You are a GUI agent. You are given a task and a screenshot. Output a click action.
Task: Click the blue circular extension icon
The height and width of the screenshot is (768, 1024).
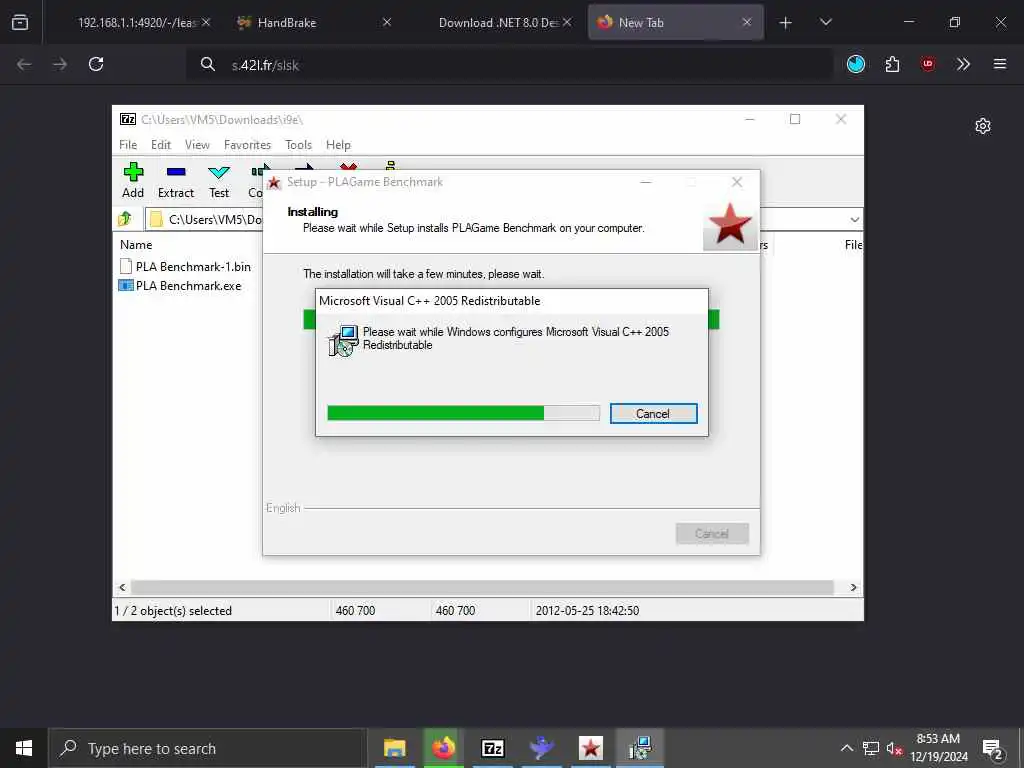tap(856, 64)
